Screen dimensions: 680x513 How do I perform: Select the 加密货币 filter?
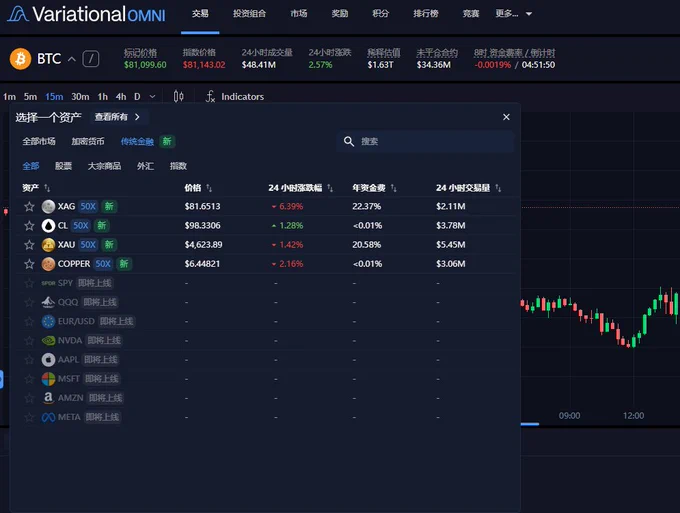[x=88, y=141]
